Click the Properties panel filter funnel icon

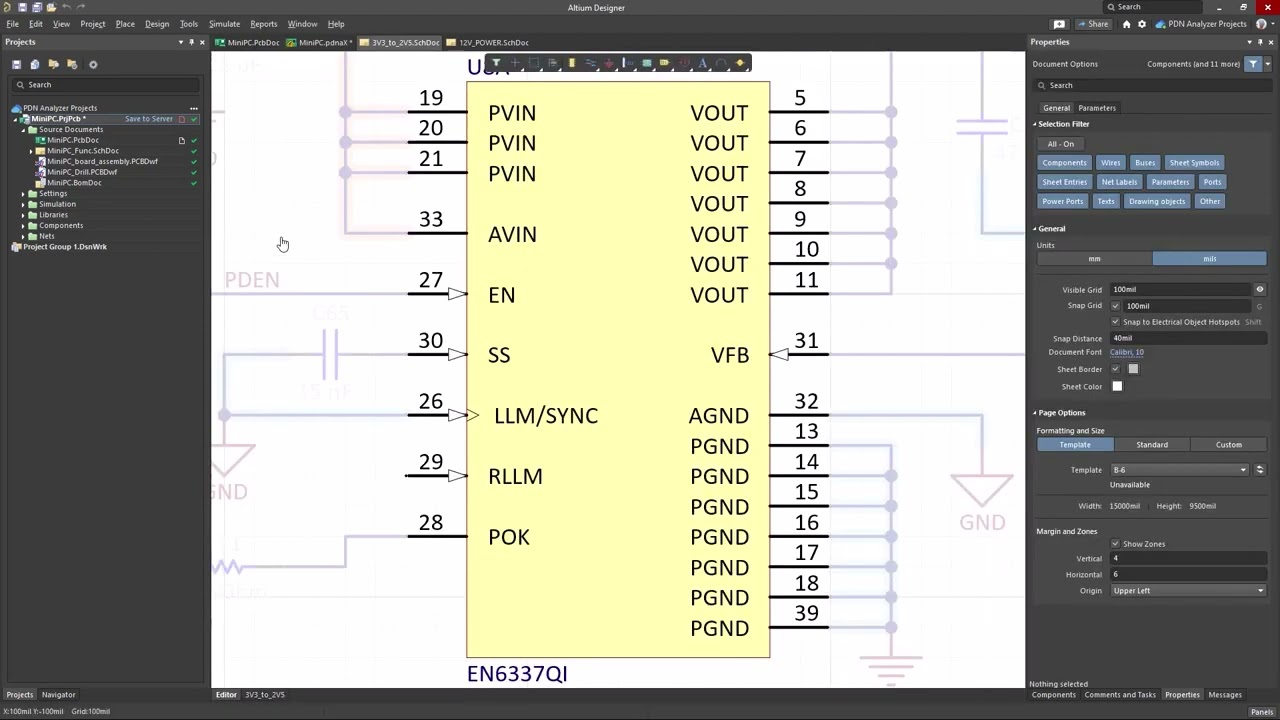coord(1253,64)
